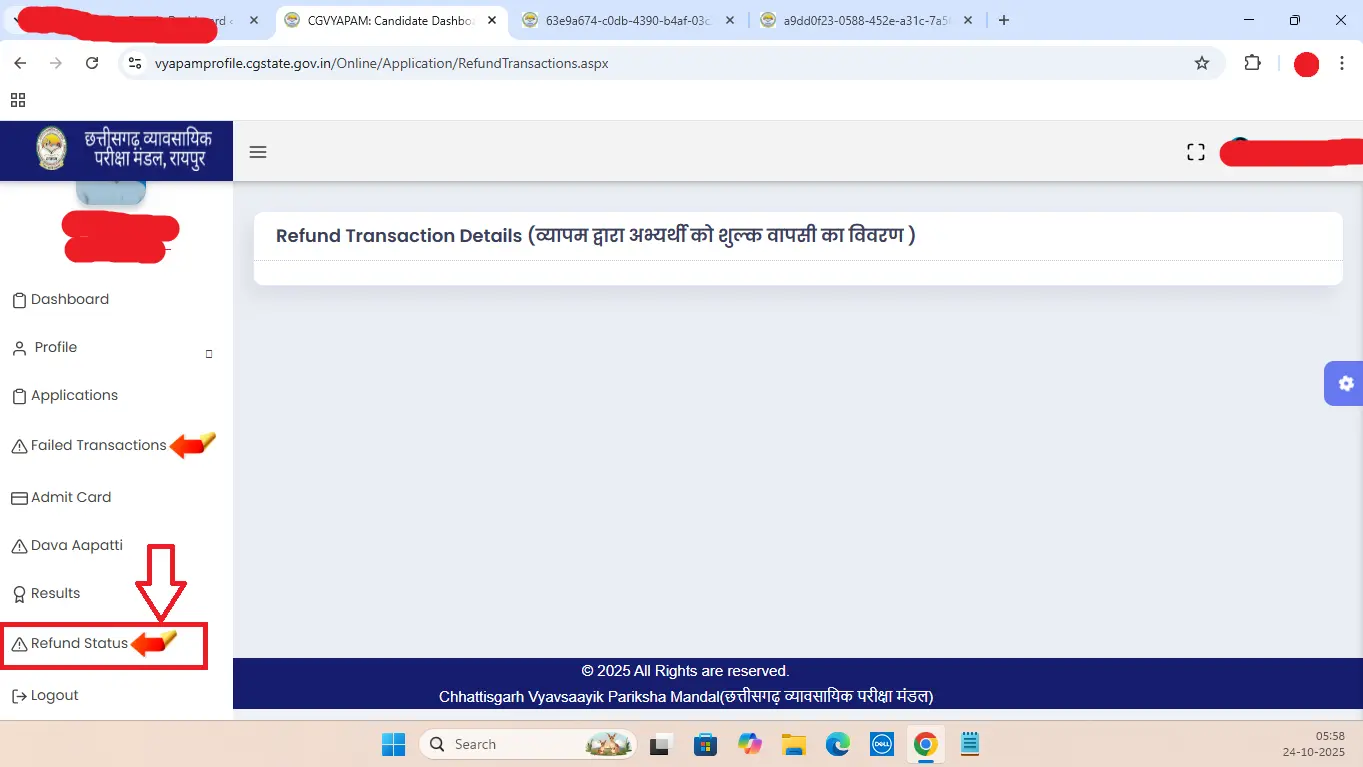Viewport: 1363px width, 767px height.
Task: Bookmark this page with the star icon
Action: tap(1201, 63)
